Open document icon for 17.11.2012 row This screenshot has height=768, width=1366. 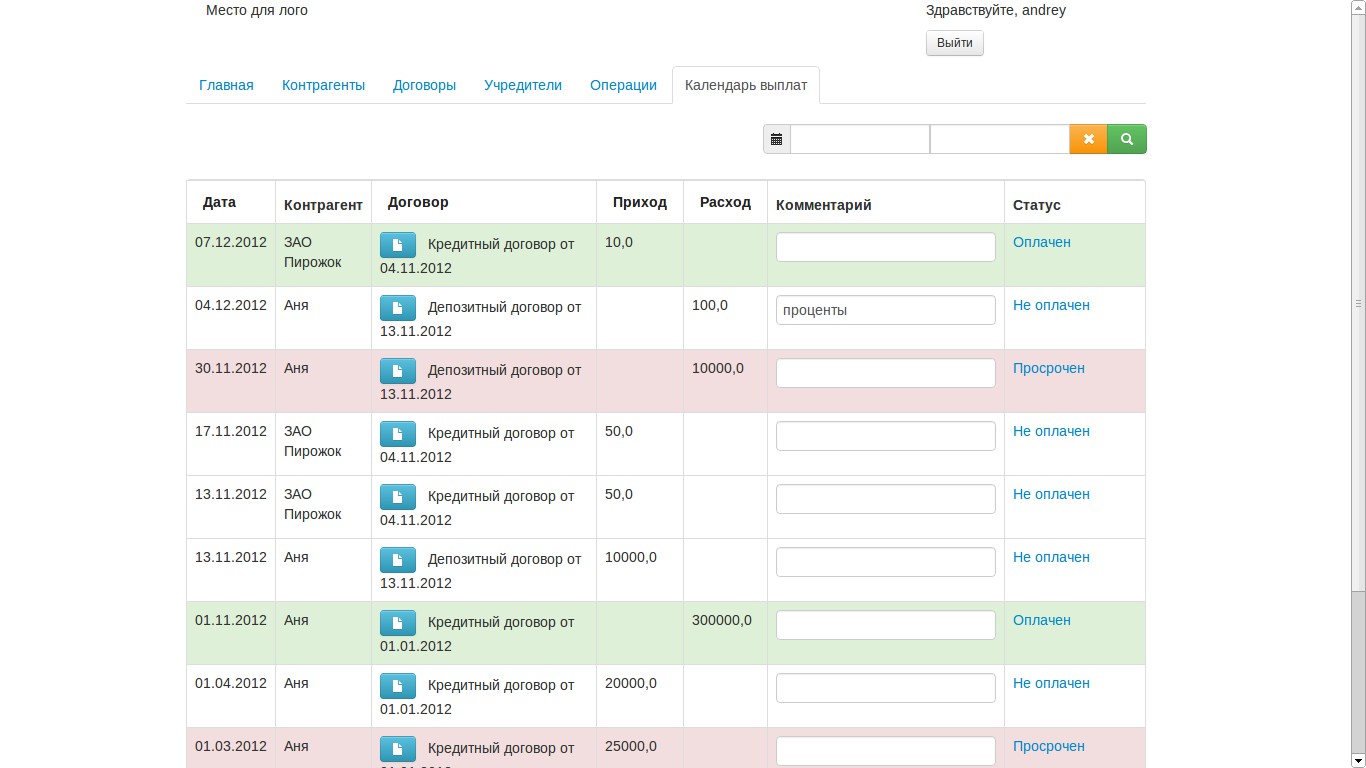pos(398,434)
